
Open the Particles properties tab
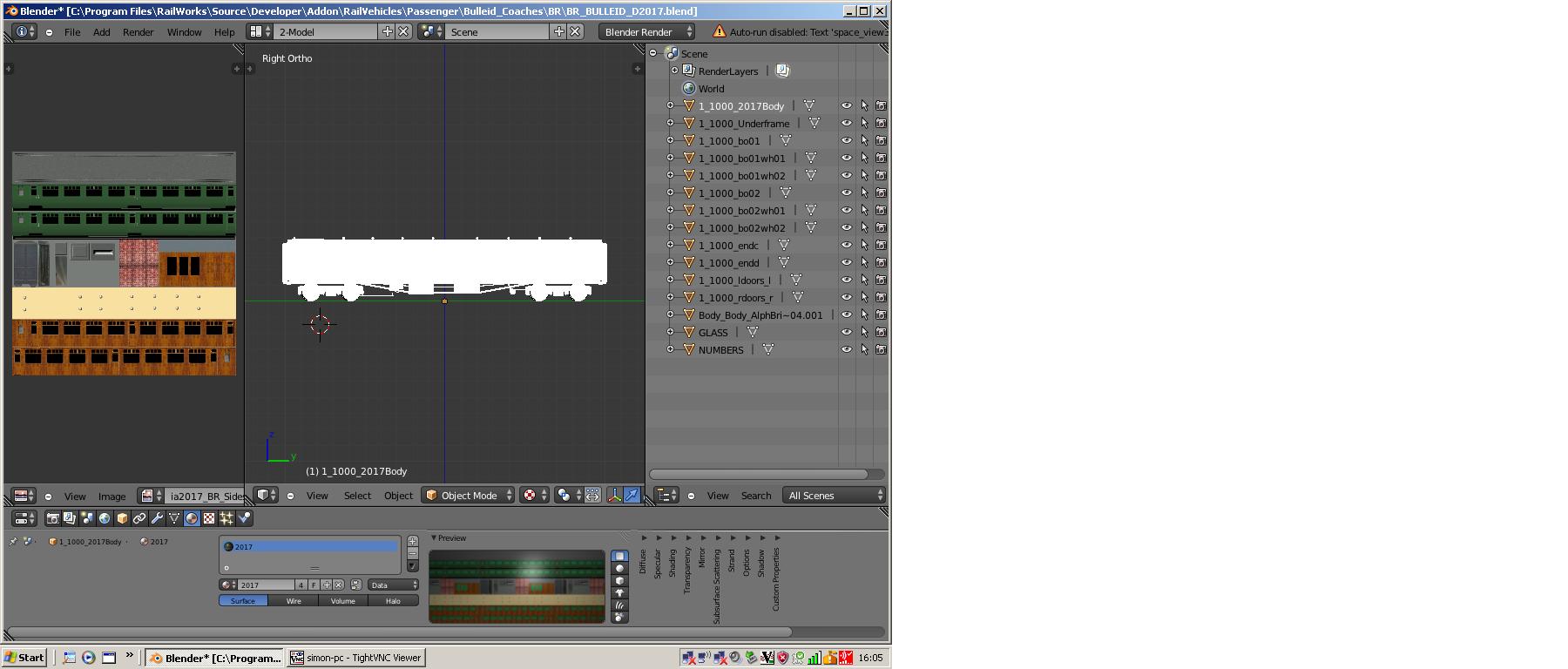pos(226,518)
